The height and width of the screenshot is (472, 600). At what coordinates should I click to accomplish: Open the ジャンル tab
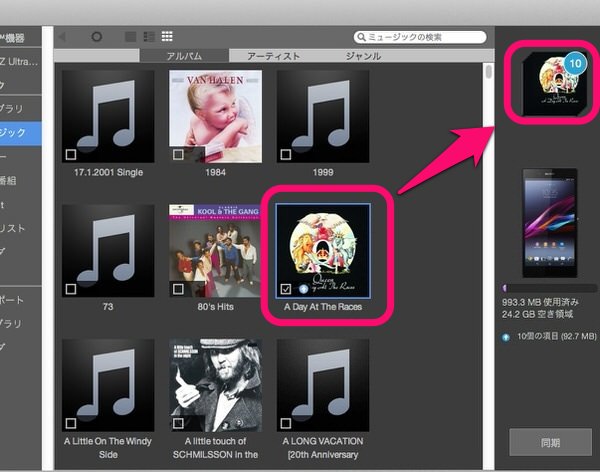pos(363,56)
